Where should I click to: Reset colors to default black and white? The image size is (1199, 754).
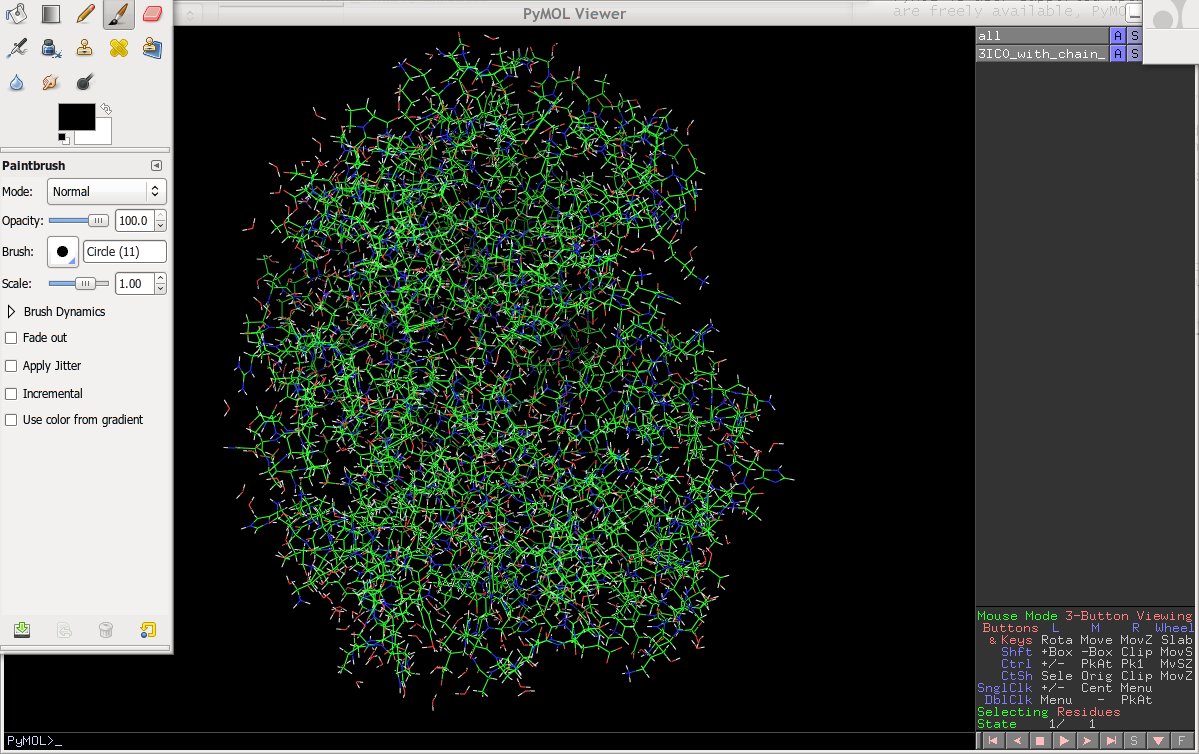coord(64,138)
